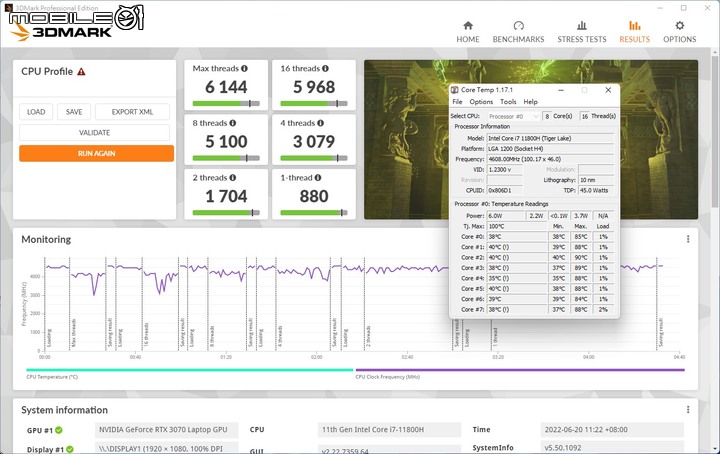Open Options menu in Core Temp
The image size is (720, 454).
tap(481, 102)
